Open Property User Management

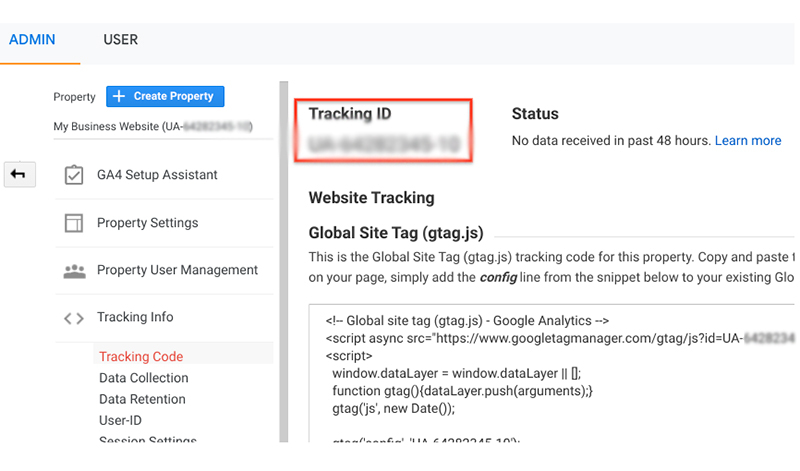(178, 270)
